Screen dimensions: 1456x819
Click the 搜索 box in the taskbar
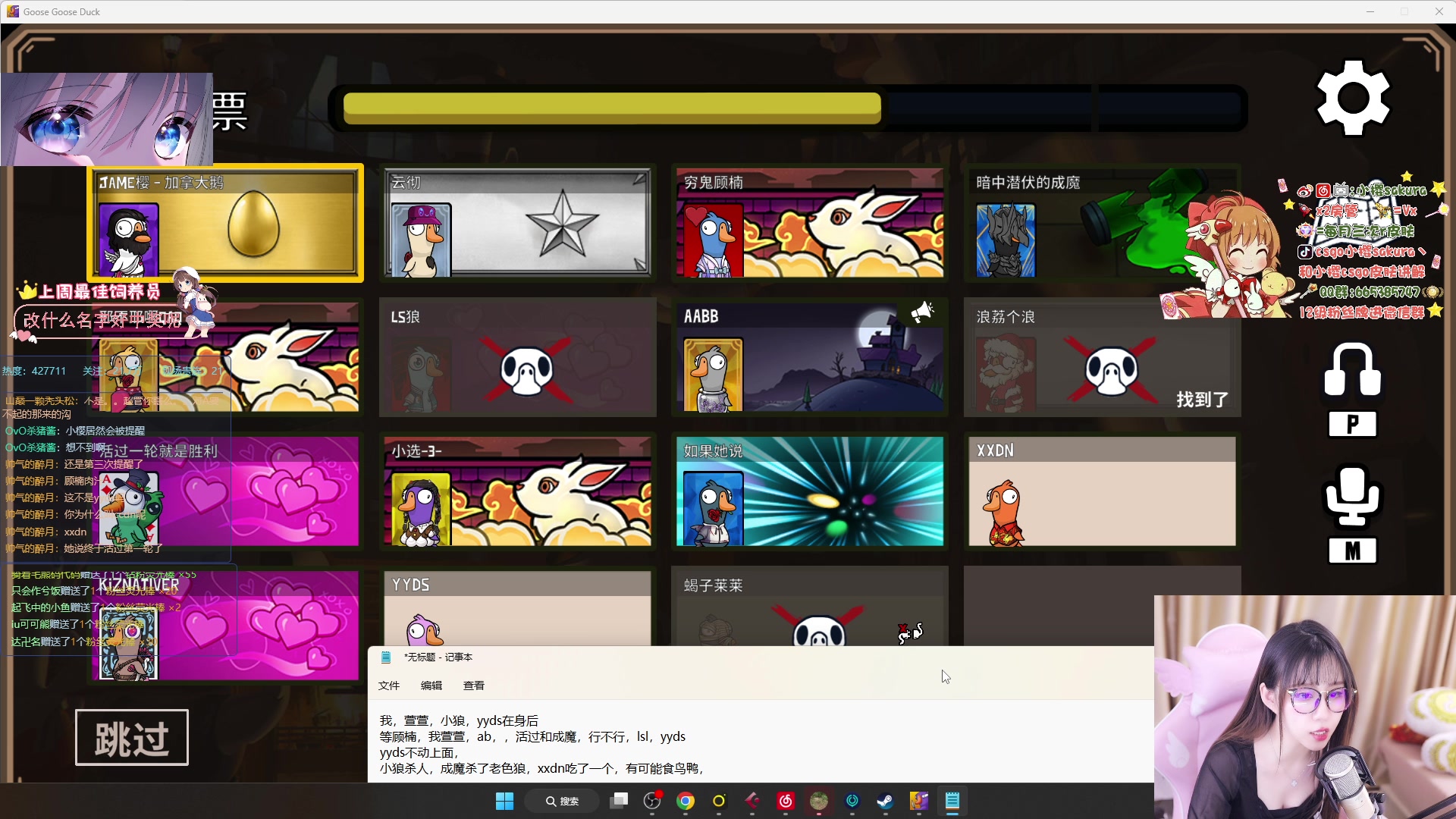coord(563,801)
